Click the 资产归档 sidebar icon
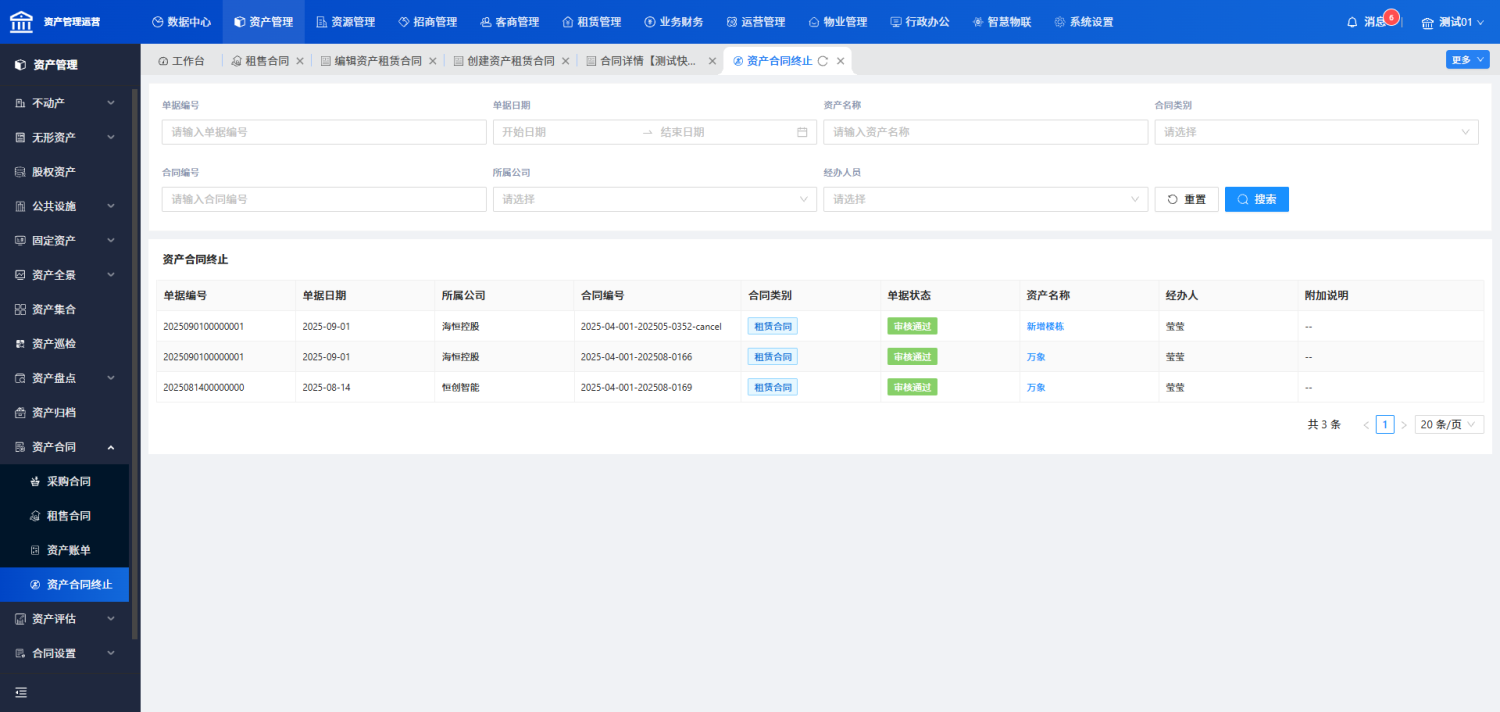 [x=21, y=412]
